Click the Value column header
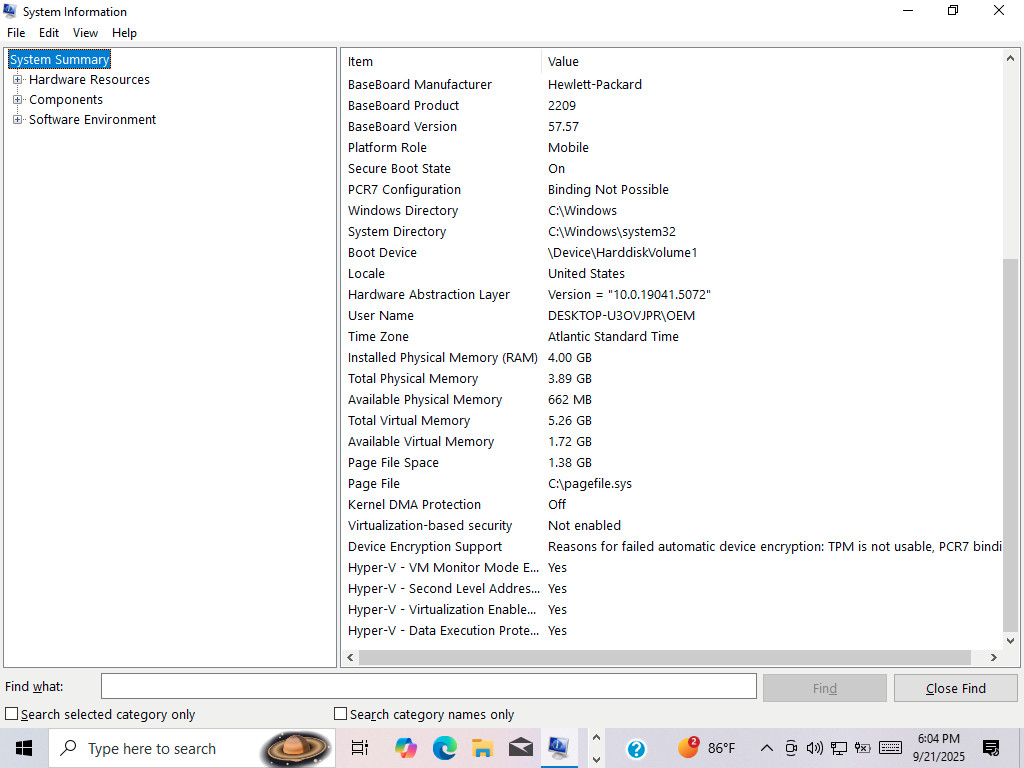The height and width of the screenshot is (768, 1024). point(772,61)
